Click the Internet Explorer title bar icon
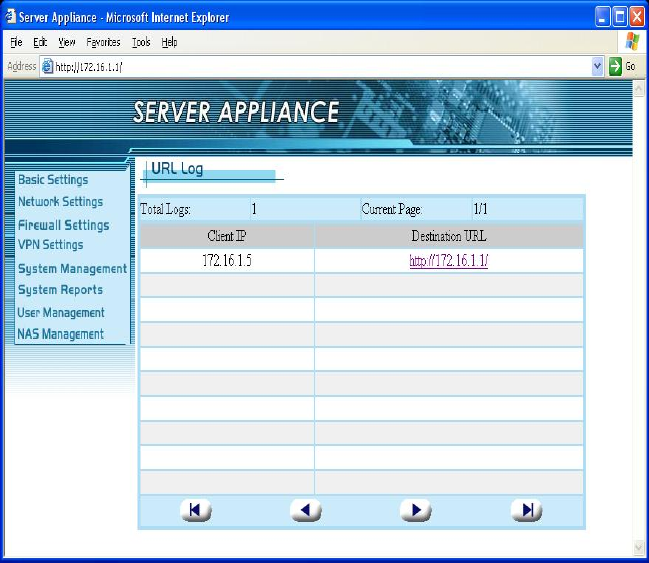Screen dimensions: 649x563 point(11,17)
